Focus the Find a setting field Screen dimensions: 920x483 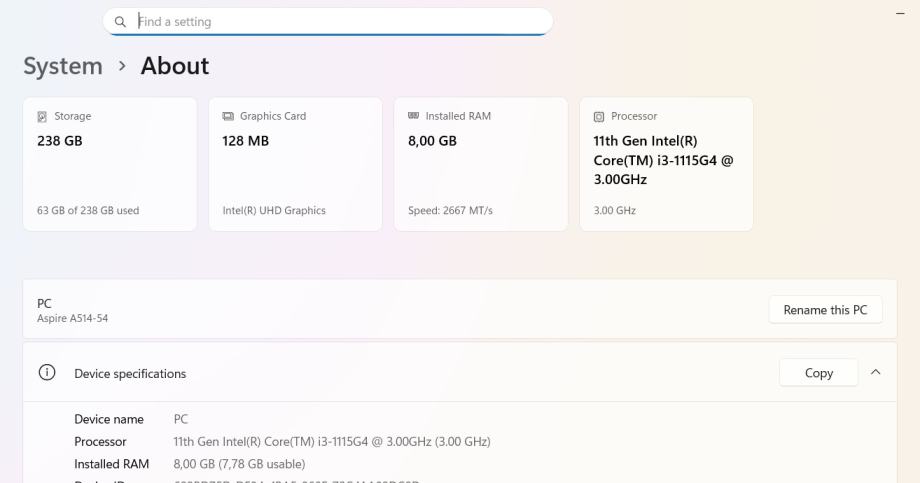(340, 21)
